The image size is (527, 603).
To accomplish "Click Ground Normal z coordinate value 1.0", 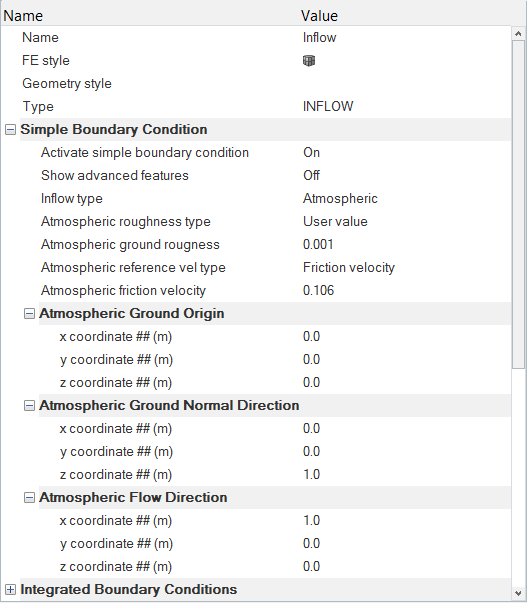I will tap(312, 475).
